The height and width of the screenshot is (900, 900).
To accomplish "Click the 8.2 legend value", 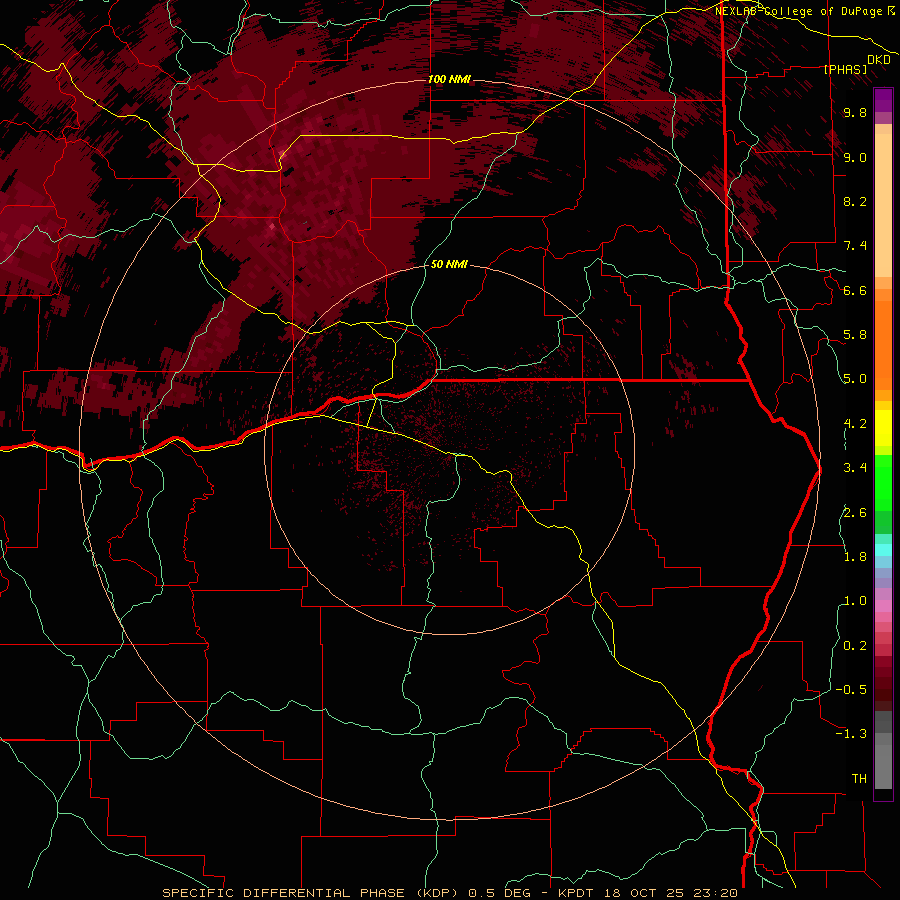I will (x=855, y=201).
